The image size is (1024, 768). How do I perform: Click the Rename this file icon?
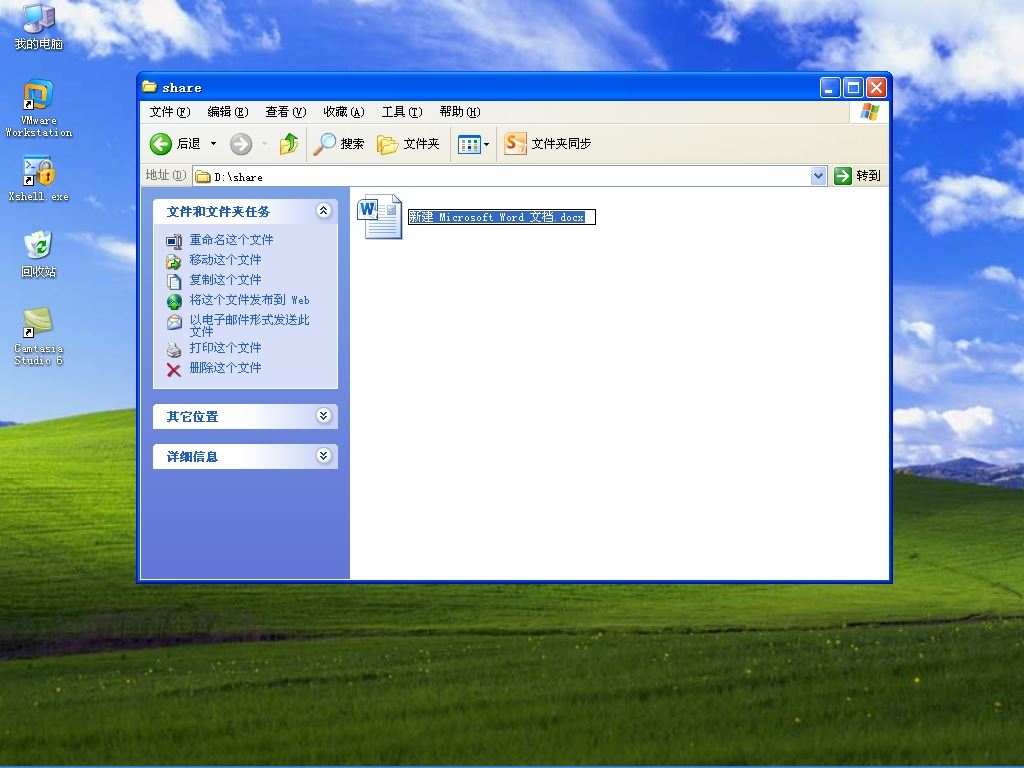tap(174, 241)
